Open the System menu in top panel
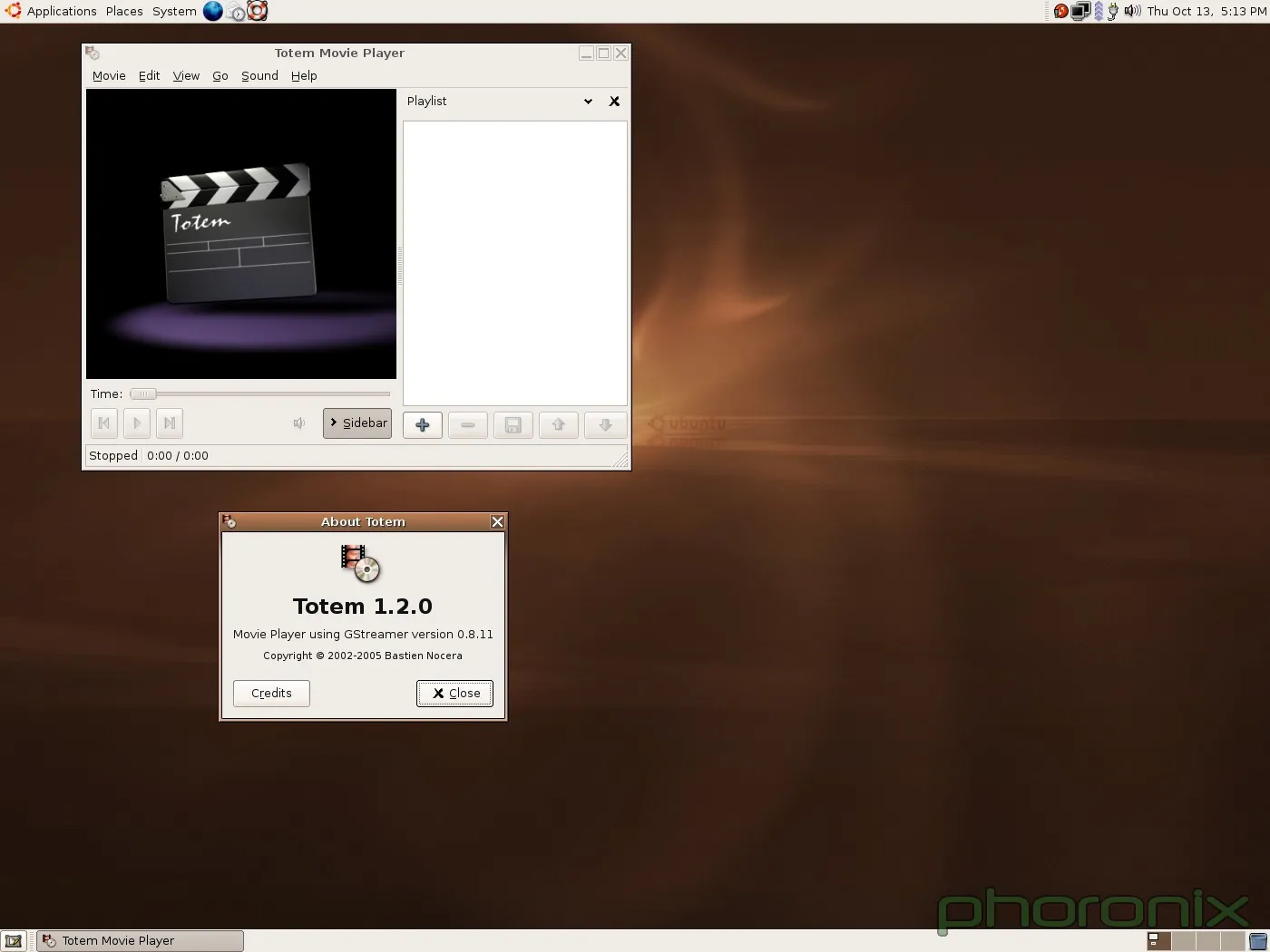Viewport: 1270px width, 952px height. click(174, 11)
